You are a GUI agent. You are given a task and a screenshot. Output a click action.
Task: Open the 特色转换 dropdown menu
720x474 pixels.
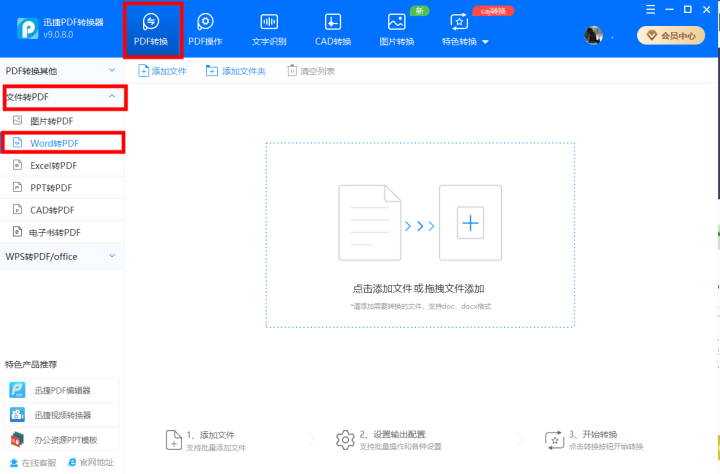pyautogui.click(x=465, y=29)
